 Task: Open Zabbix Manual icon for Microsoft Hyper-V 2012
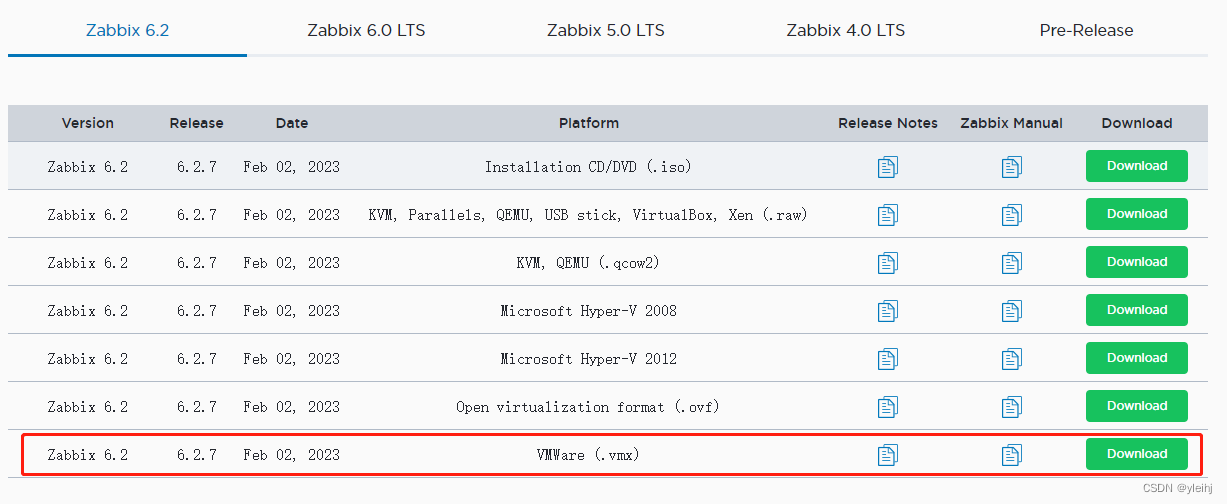pyautogui.click(x=1011, y=359)
